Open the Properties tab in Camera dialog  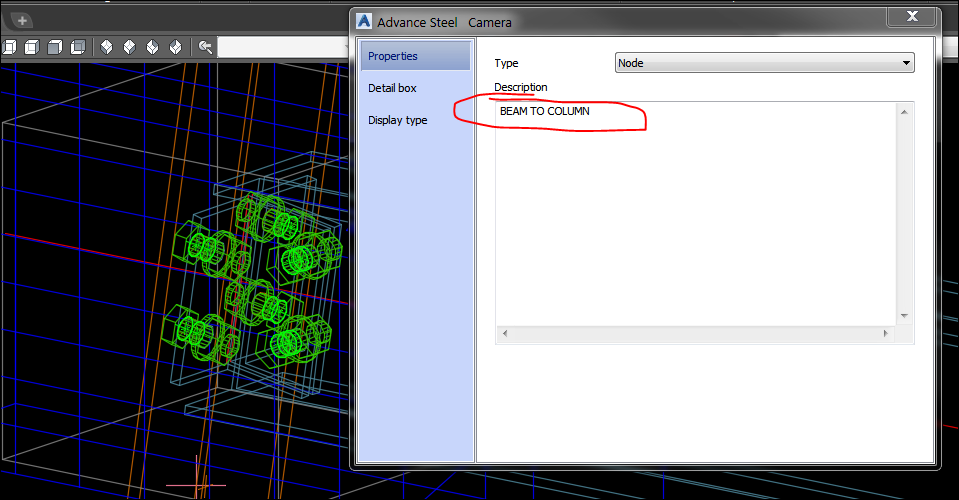(415, 56)
